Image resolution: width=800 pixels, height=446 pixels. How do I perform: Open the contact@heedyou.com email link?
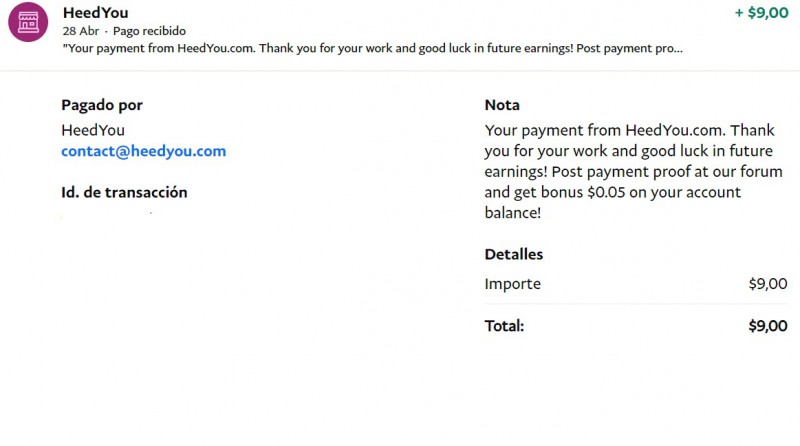pyautogui.click(x=143, y=151)
